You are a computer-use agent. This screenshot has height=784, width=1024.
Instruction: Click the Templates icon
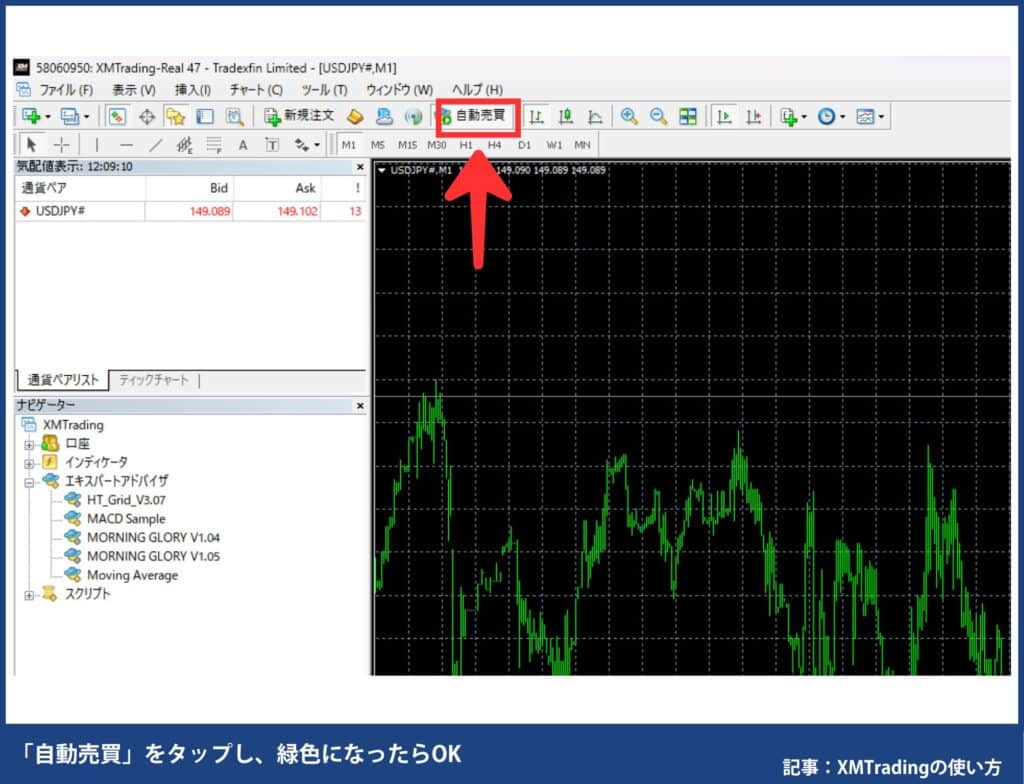click(x=865, y=116)
